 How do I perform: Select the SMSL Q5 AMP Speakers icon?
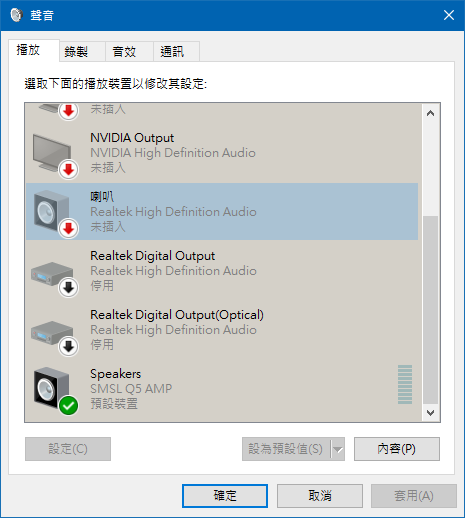click(x=53, y=389)
